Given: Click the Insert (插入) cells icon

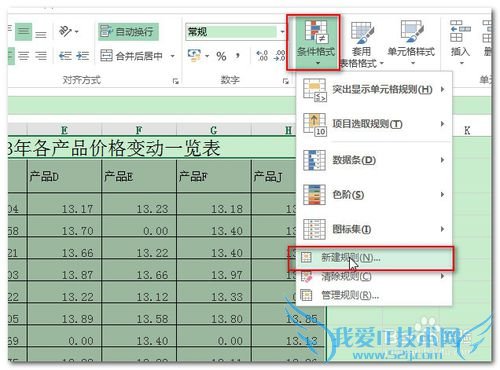Looking at the screenshot, I should (x=460, y=31).
